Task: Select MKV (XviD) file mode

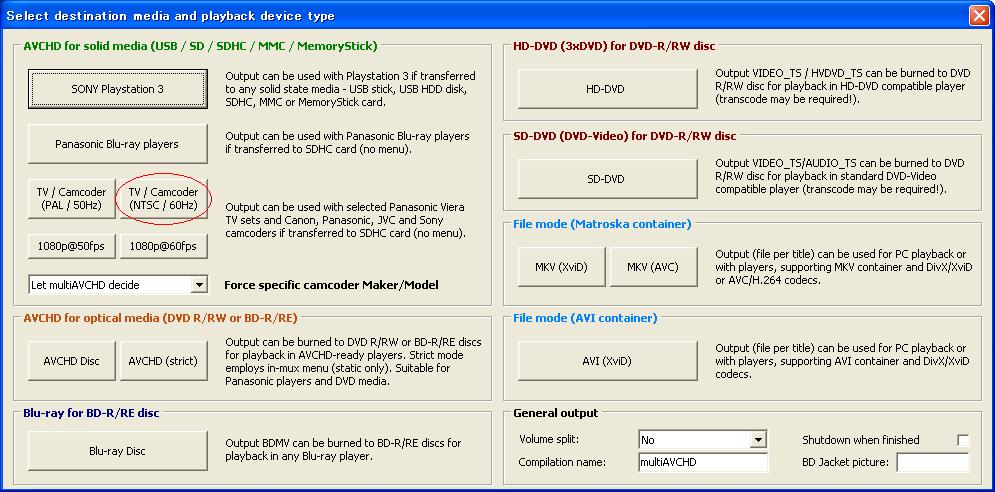Action: 559,268
